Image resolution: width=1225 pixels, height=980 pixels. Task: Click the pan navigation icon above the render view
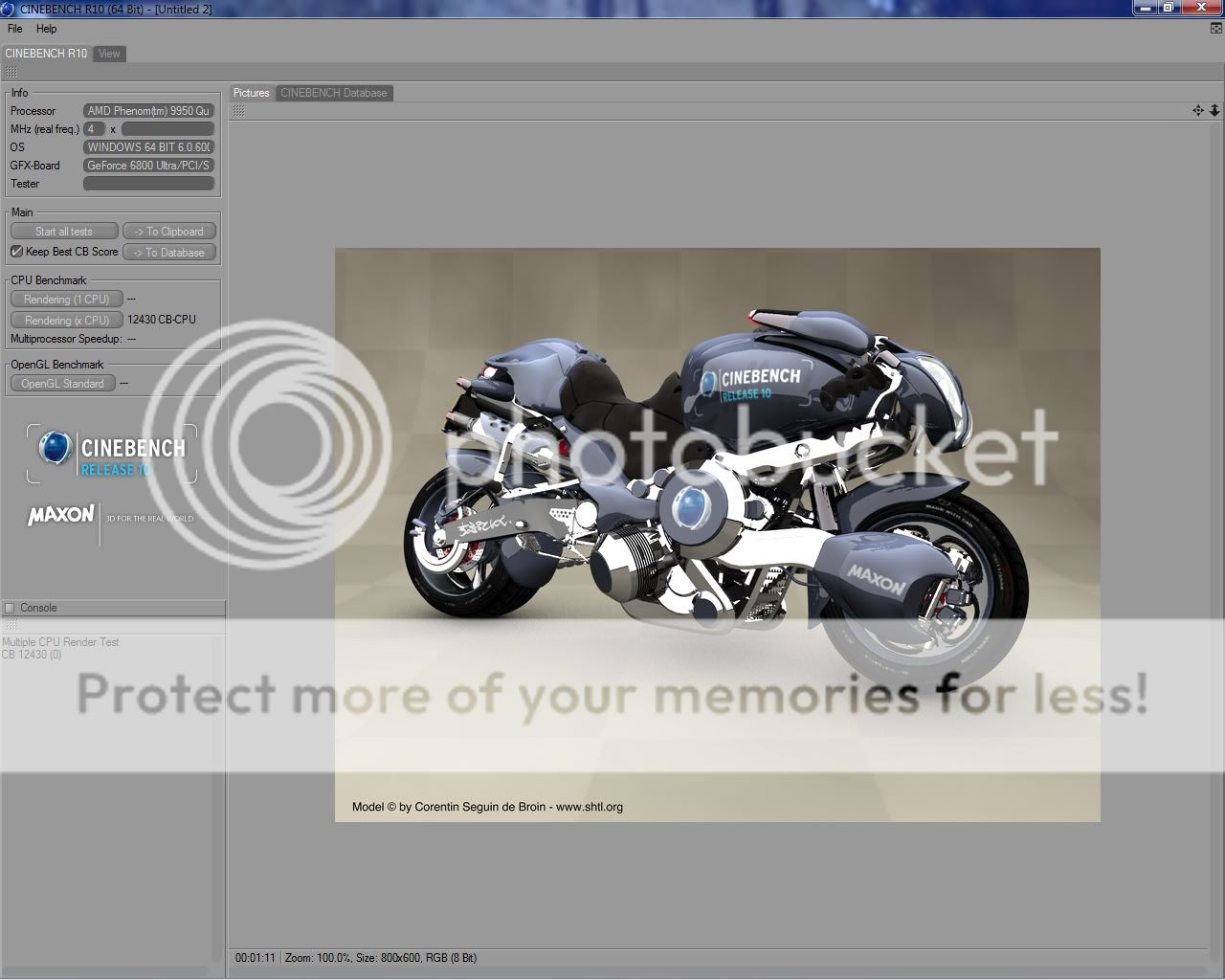click(x=1198, y=110)
